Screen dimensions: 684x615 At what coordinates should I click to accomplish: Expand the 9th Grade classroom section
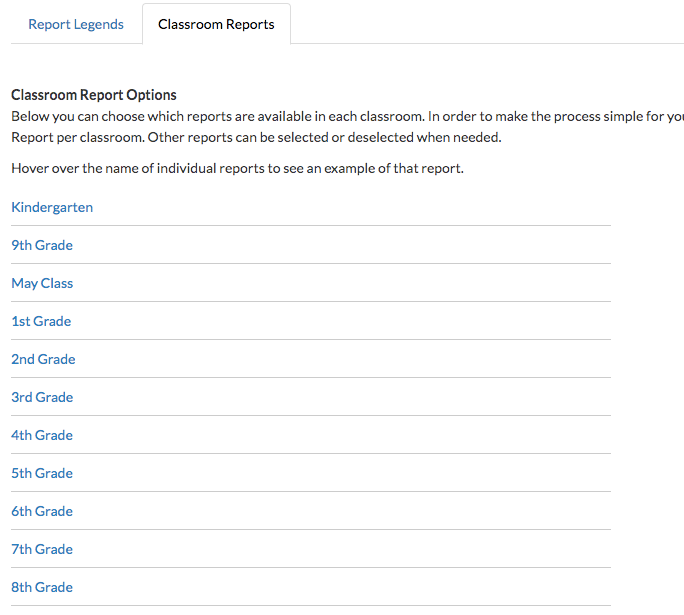[x=42, y=245]
